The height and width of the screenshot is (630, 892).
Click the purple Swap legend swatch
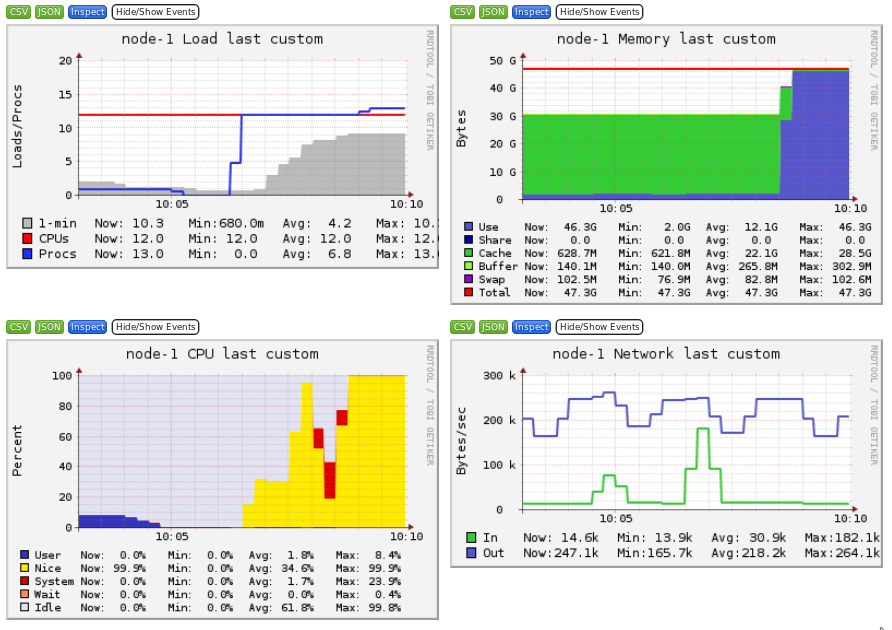(x=469, y=279)
